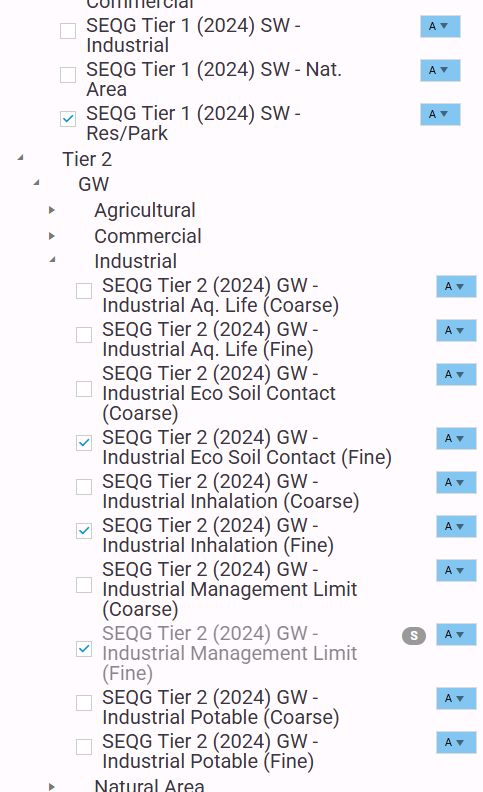Screen dimensions: 483x792
Task: Open A dropdown for Industrial Aq. Life (Coarse)
Action: [x=456, y=286]
